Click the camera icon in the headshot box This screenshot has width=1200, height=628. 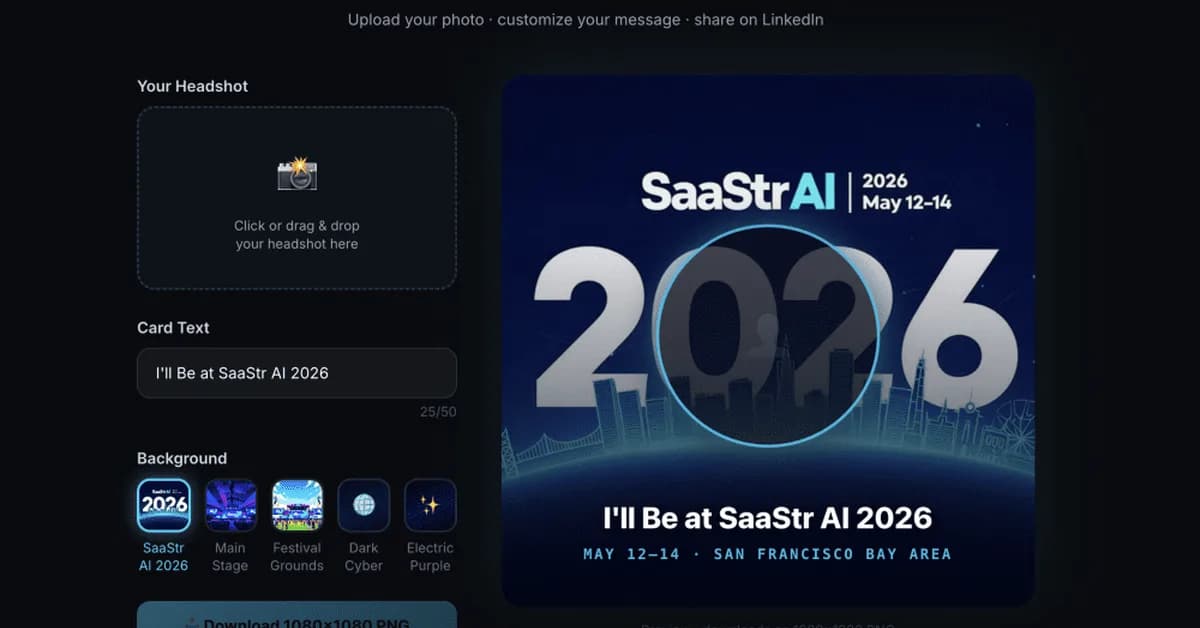297,174
